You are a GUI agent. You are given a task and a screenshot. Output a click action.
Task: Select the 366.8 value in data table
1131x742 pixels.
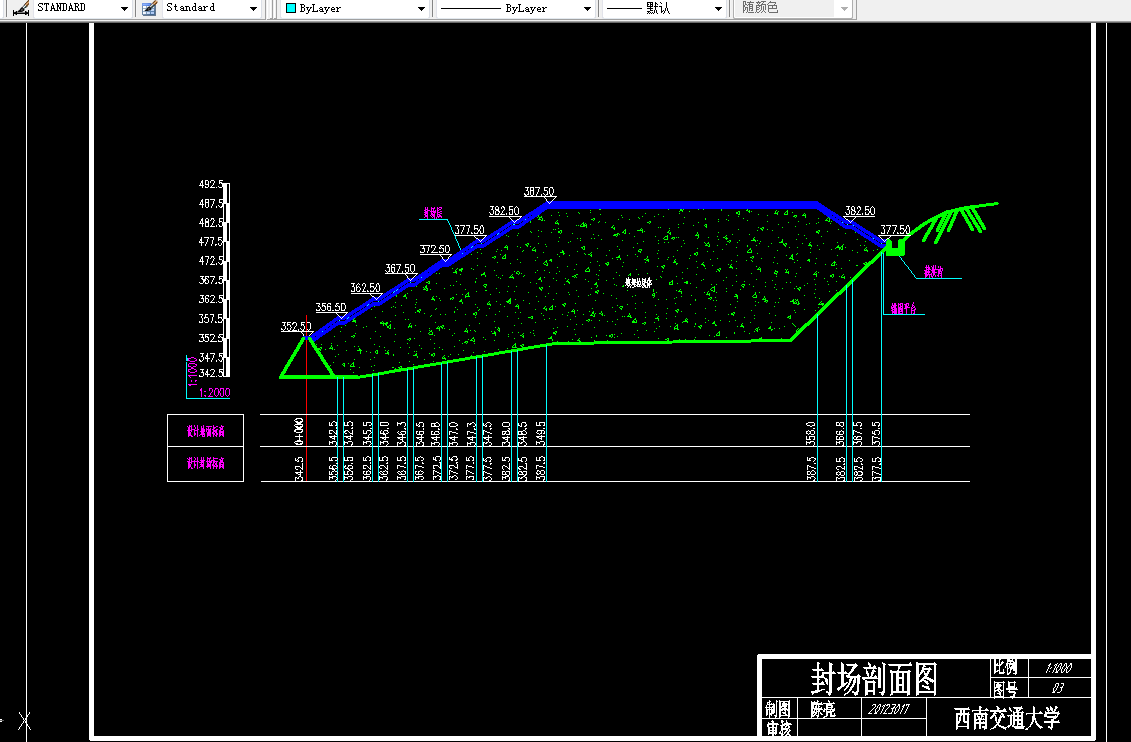(840, 433)
